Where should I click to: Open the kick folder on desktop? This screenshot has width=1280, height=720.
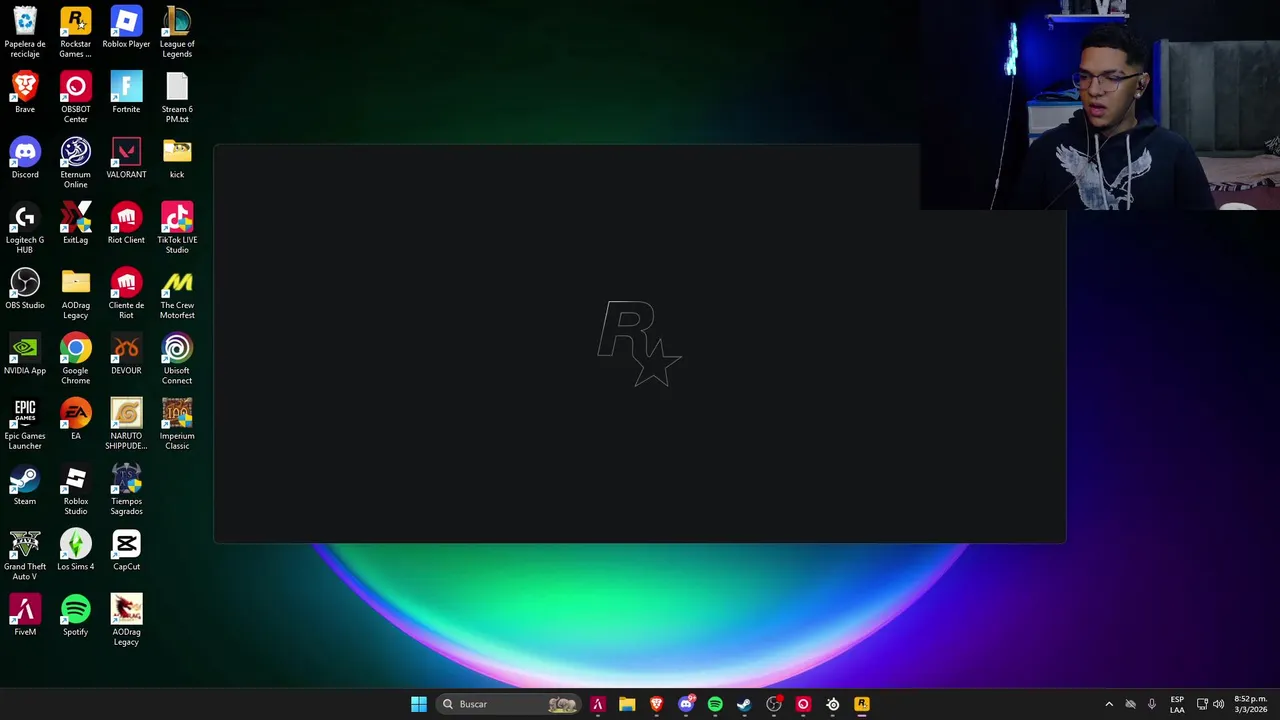(177, 158)
